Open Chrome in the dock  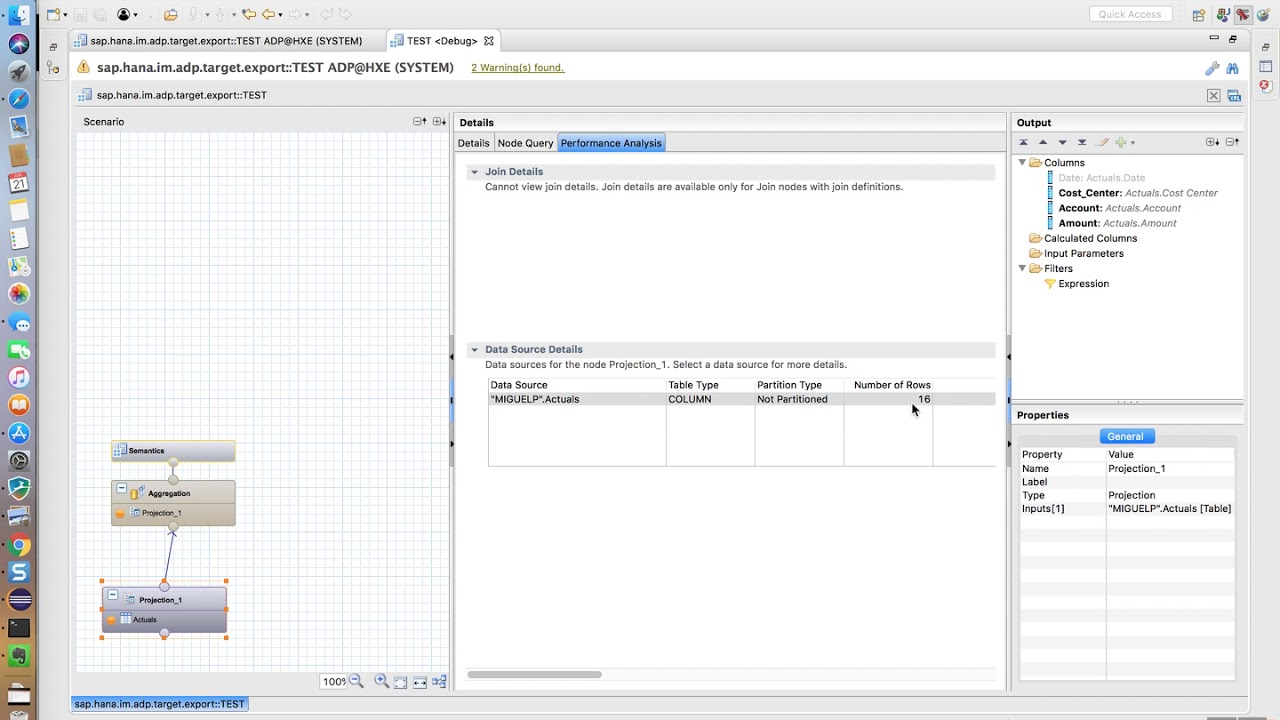point(18,546)
